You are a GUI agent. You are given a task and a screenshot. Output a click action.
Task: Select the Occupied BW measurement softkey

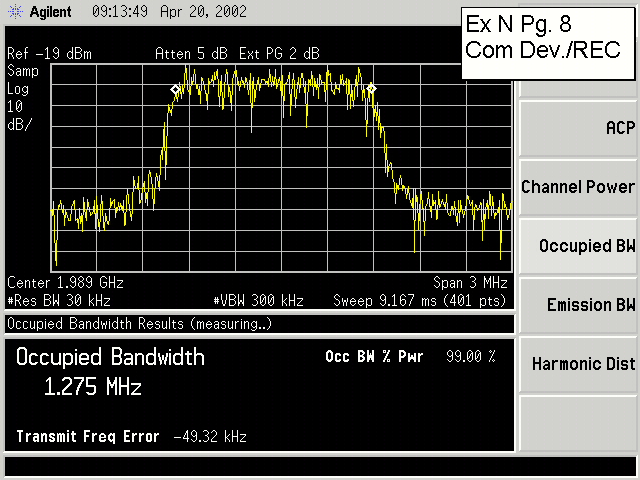(578, 245)
